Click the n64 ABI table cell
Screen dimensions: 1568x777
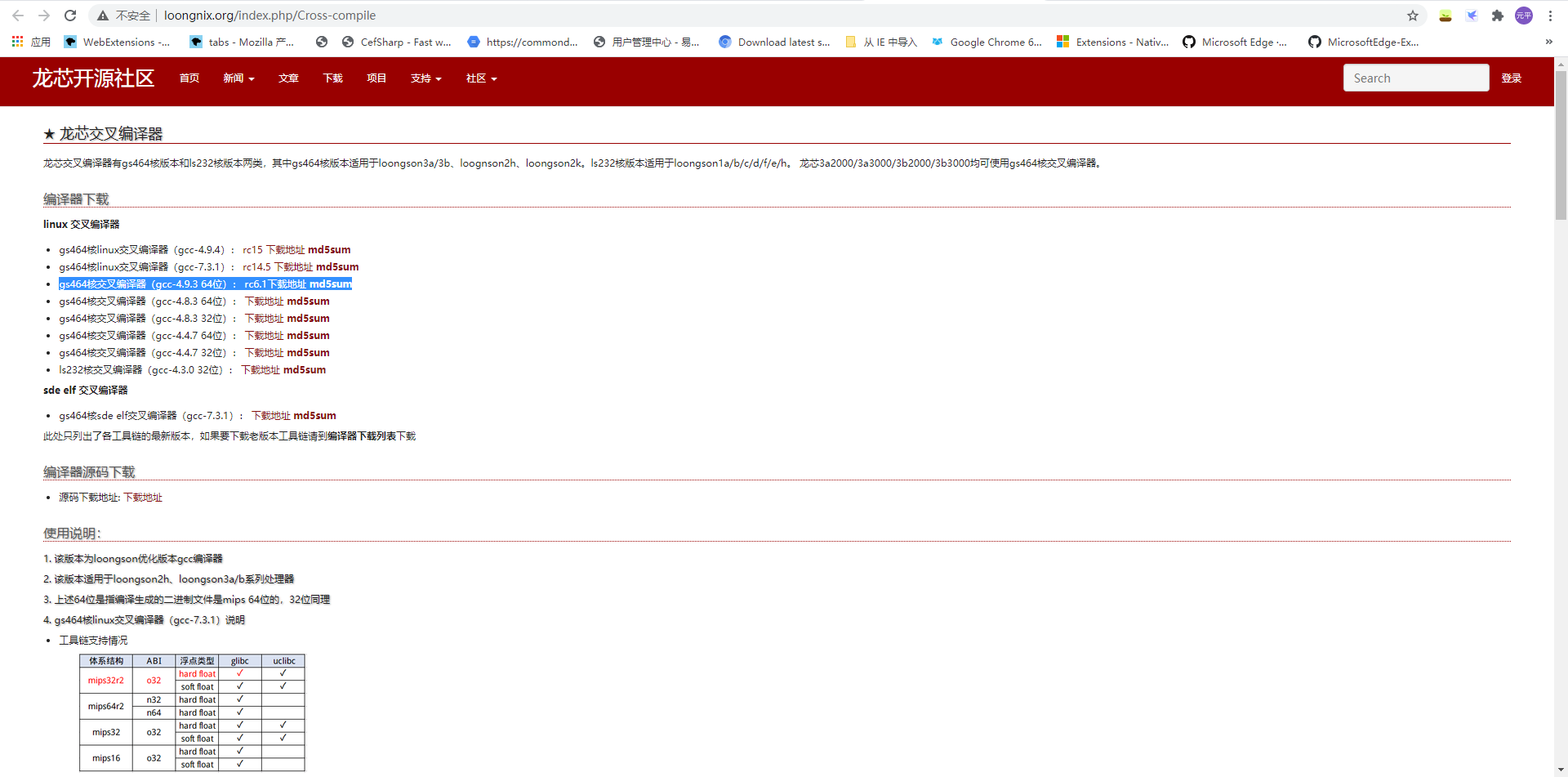point(154,713)
